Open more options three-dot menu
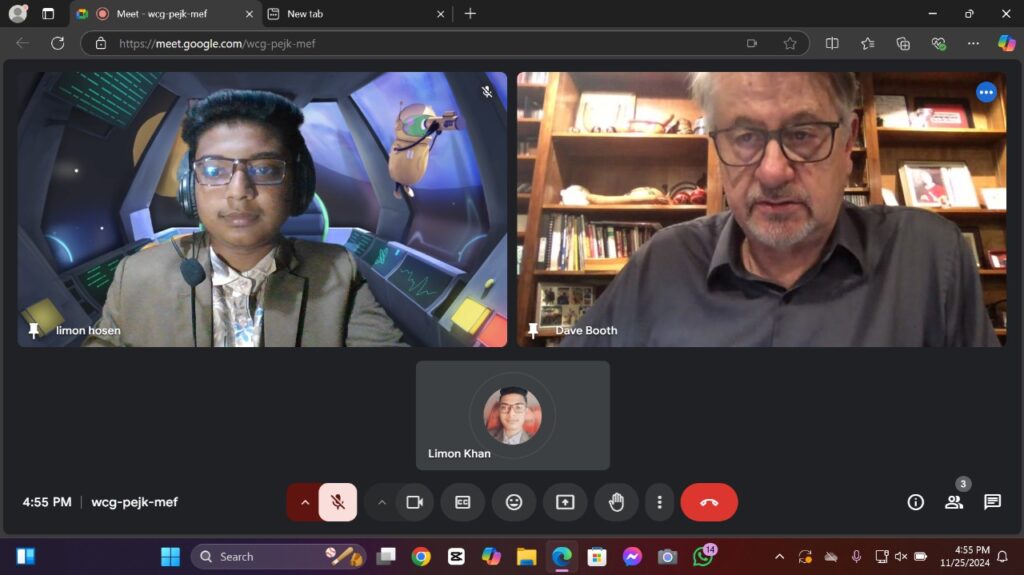The image size is (1024, 575). tap(659, 502)
